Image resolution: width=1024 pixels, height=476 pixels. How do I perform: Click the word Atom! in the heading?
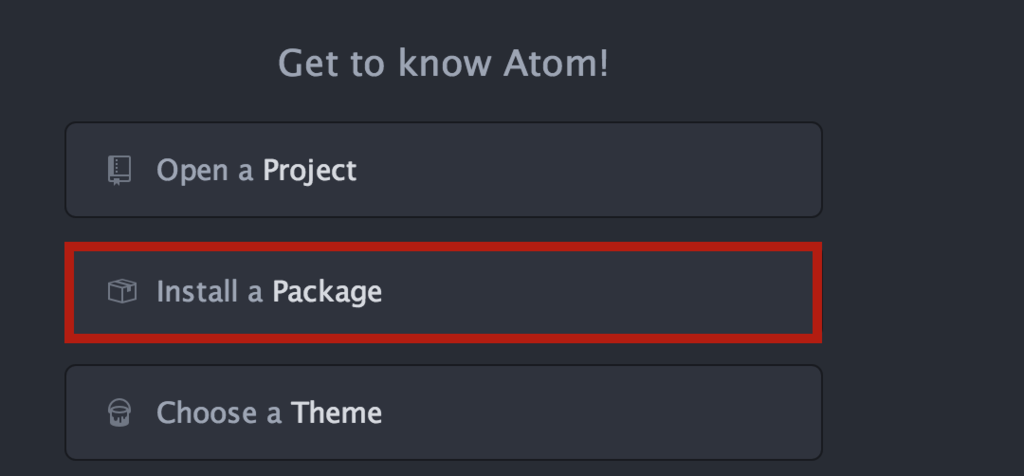click(556, 63)
